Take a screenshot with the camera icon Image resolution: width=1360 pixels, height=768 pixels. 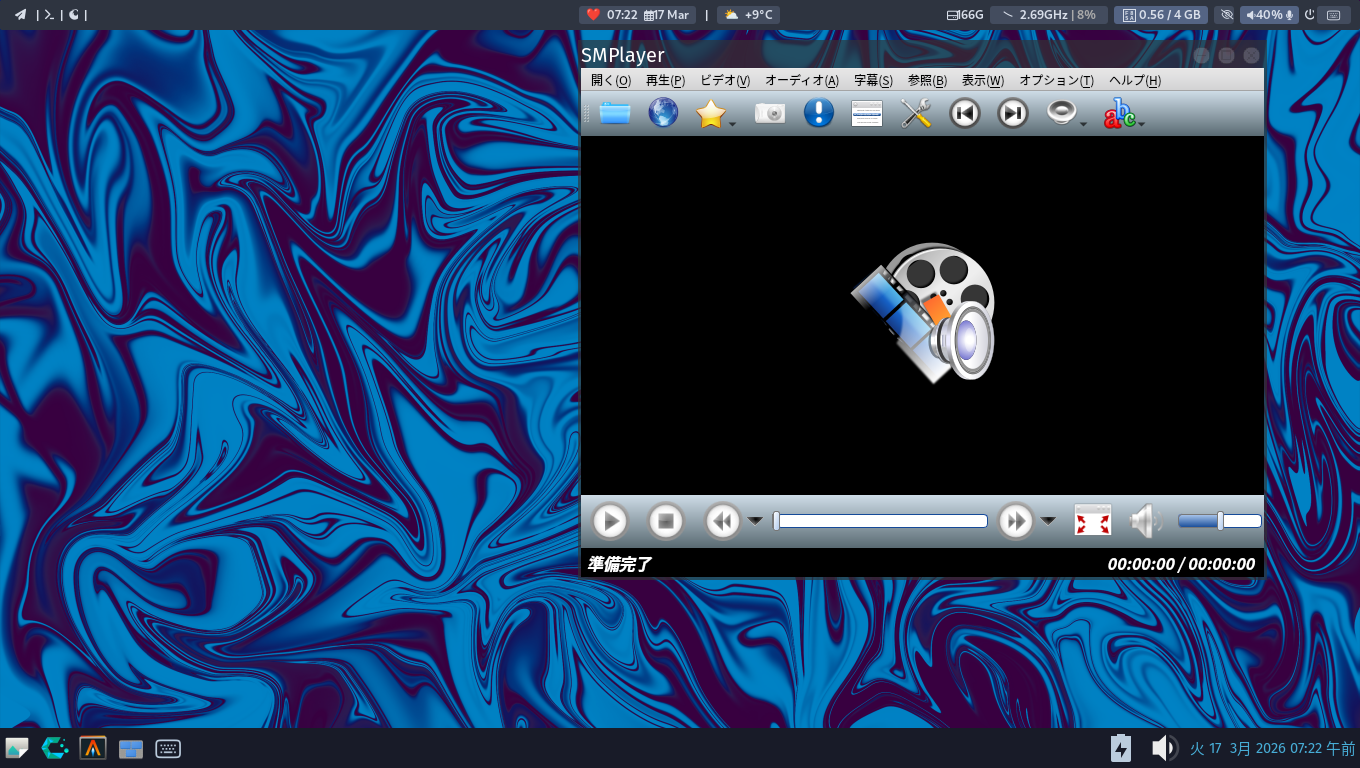point(770,113)
